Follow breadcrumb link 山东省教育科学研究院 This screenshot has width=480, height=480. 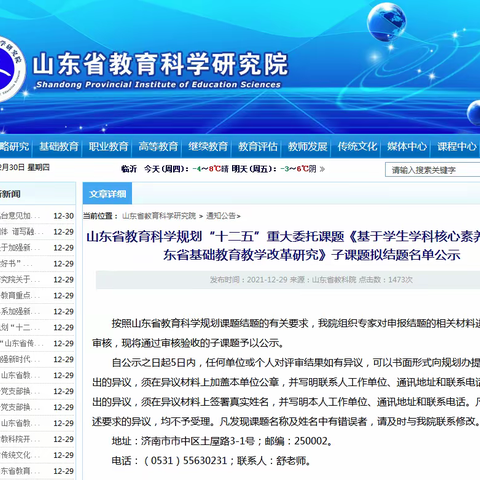pyautogui.click(x=159, y=216)
